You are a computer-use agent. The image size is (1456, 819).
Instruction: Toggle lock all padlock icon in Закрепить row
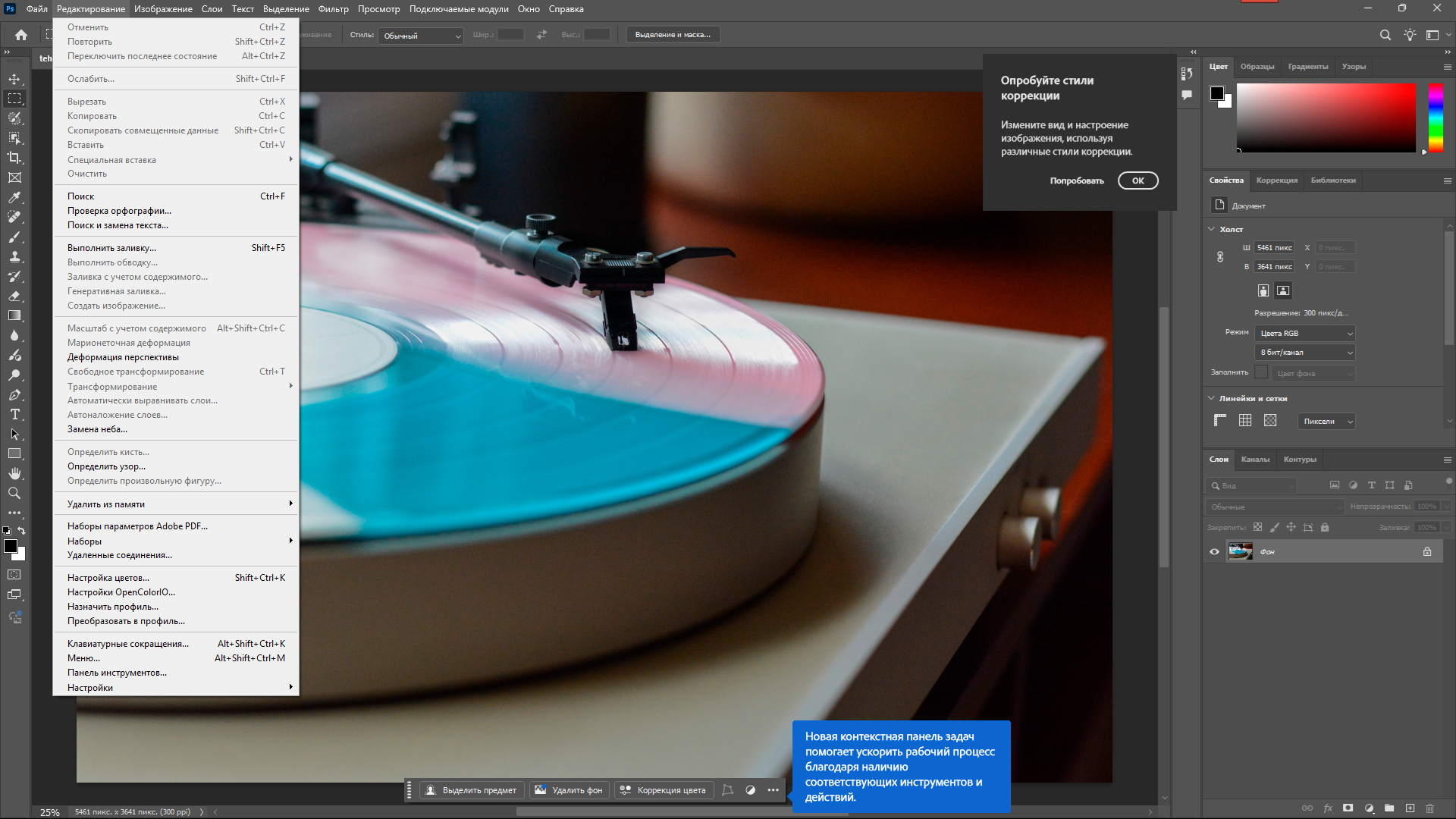click(1325, 527)
